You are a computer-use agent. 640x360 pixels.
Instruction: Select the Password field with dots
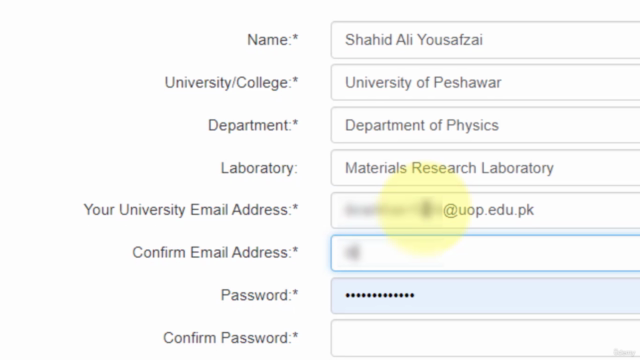coord(485,296)
